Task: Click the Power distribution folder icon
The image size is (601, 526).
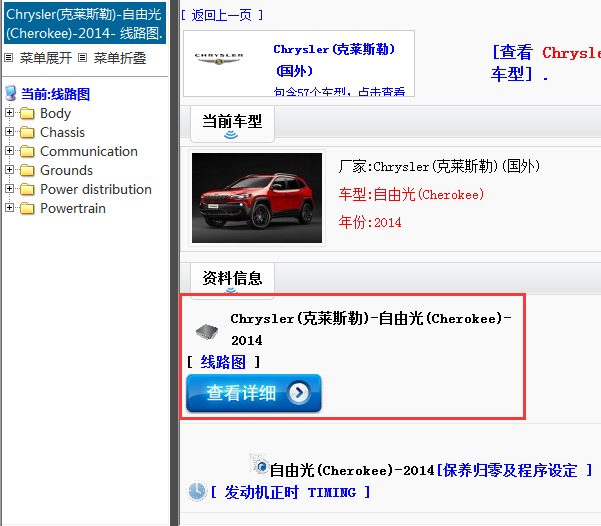Action: (27, 189)
